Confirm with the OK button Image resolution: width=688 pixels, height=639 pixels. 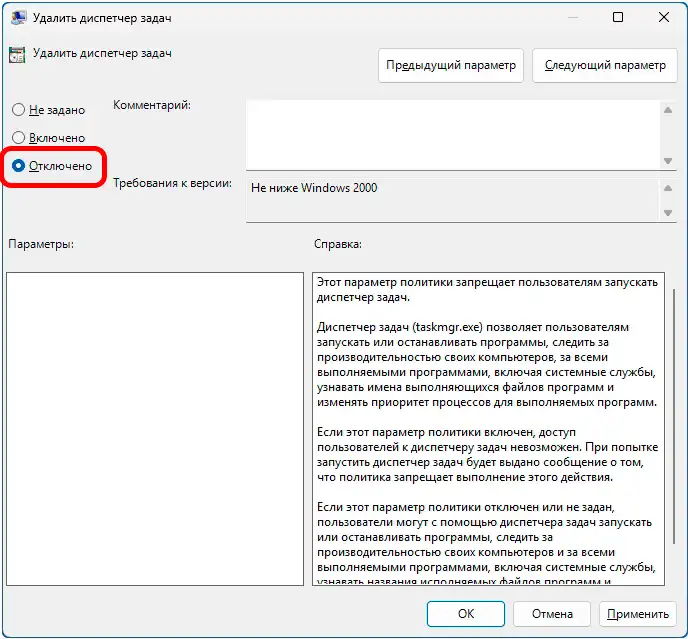466,614
